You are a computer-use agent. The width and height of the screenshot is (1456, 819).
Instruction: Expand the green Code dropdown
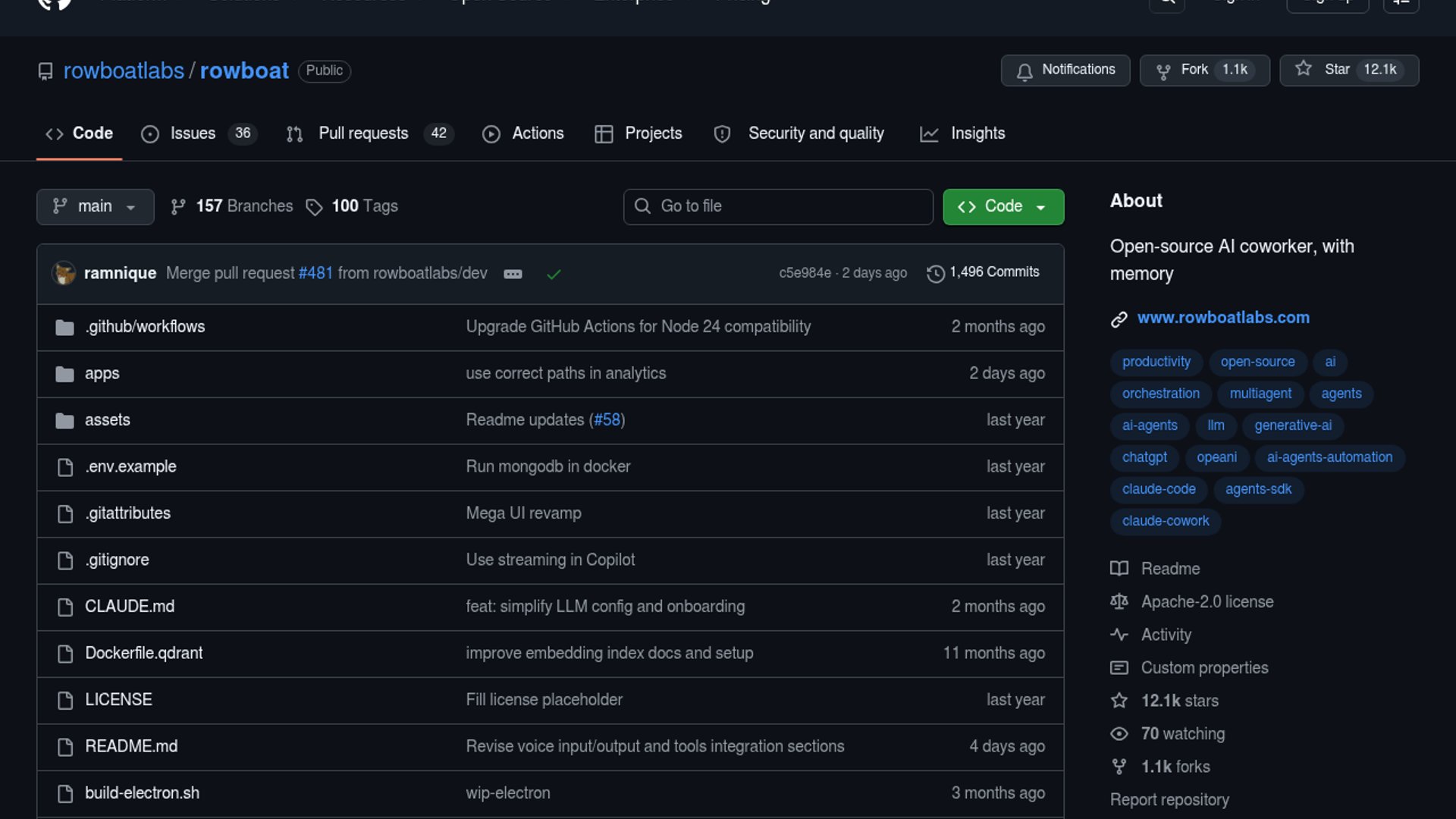click(x=1003, y=206)
